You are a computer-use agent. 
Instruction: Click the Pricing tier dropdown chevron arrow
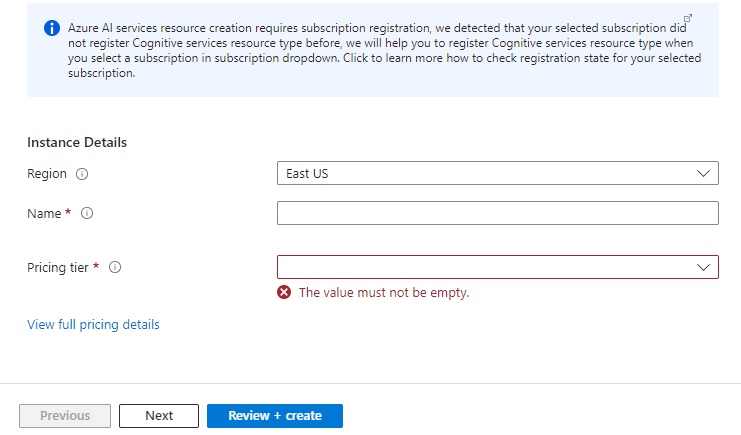coord(704,267)
